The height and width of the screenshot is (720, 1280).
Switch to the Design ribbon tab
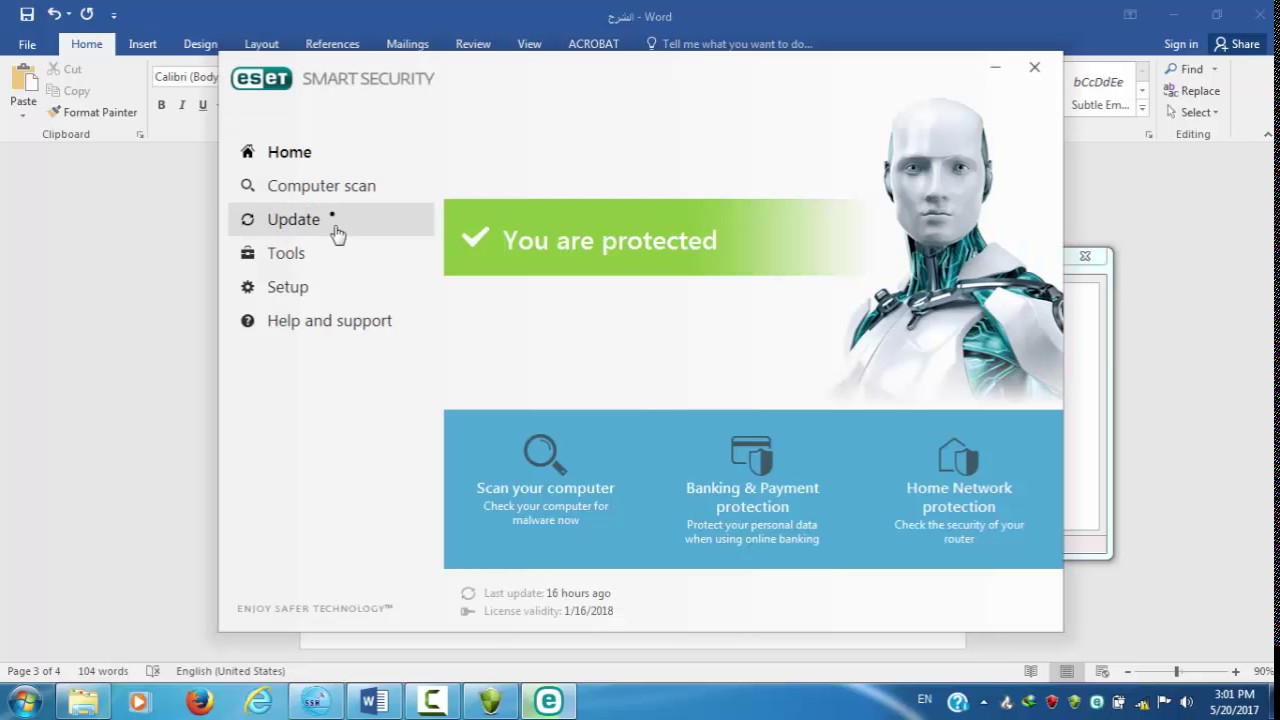click(x=200, y=44)
